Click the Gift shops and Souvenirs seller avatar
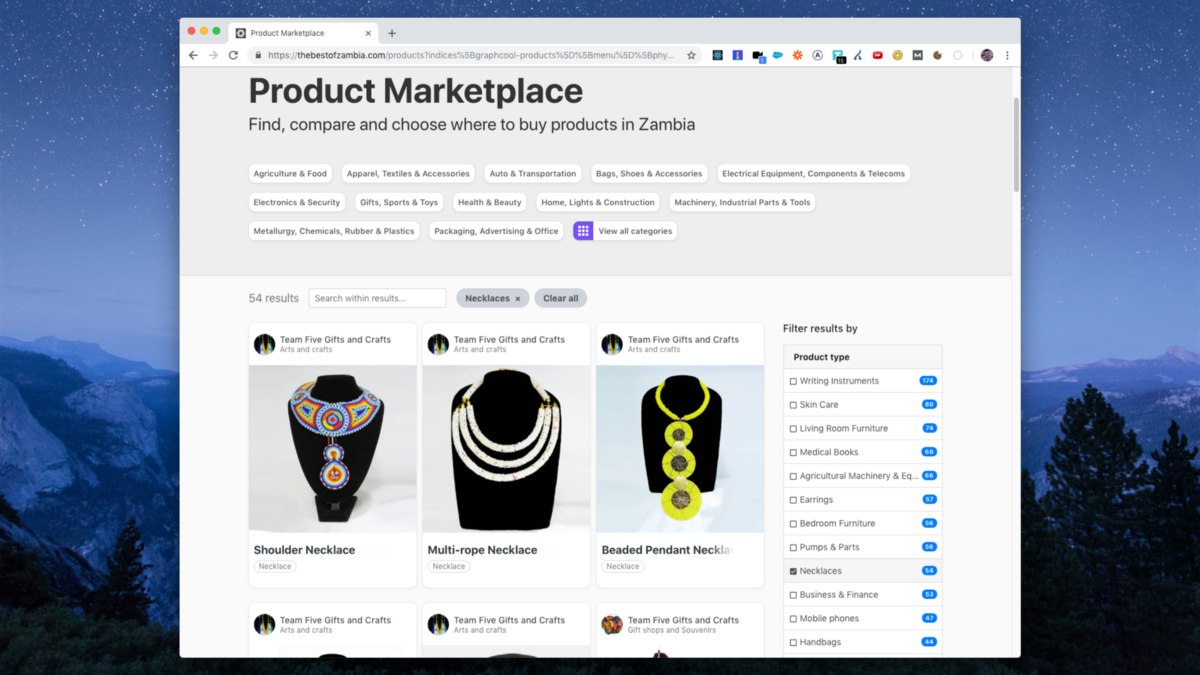 [612, 625]
